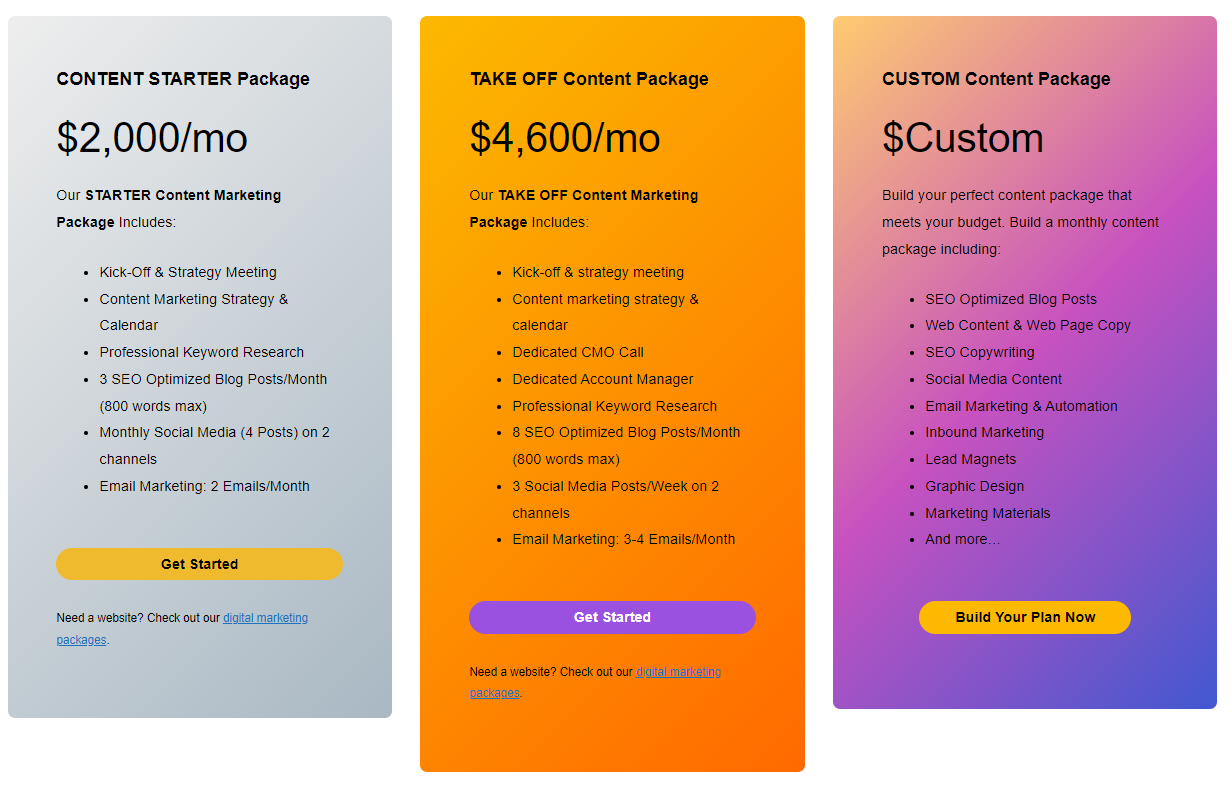Select the CONTENT STARTER Package heading
Viewport: 1232px width, 792px height.
click(x=183, y=78)
